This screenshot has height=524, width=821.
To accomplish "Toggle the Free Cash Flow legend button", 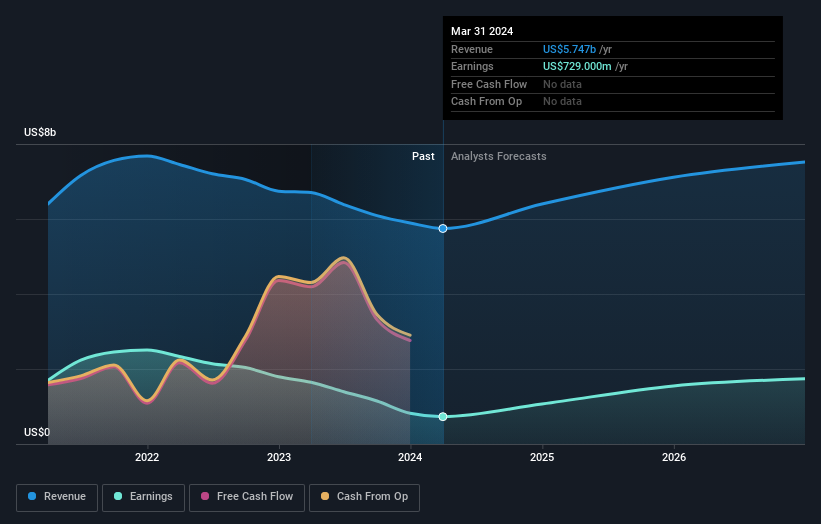I will click(x=247, y=497).
